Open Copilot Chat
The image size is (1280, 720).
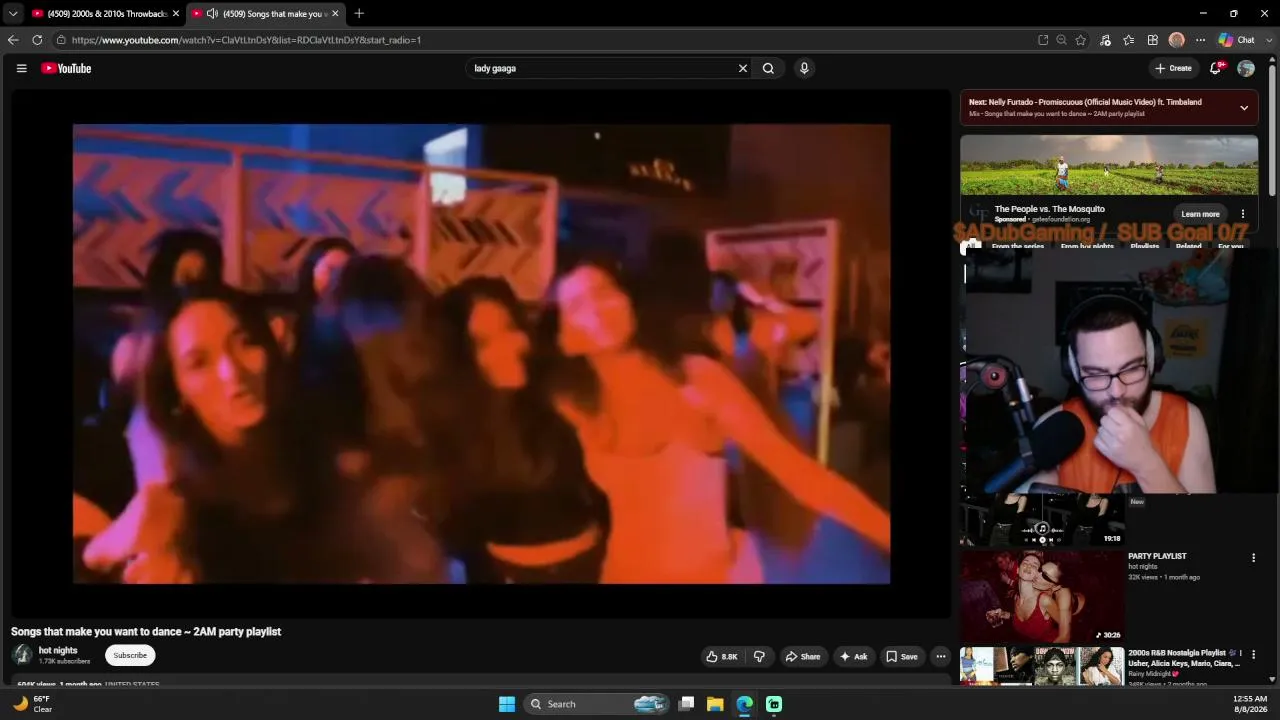pos(1236,40)
